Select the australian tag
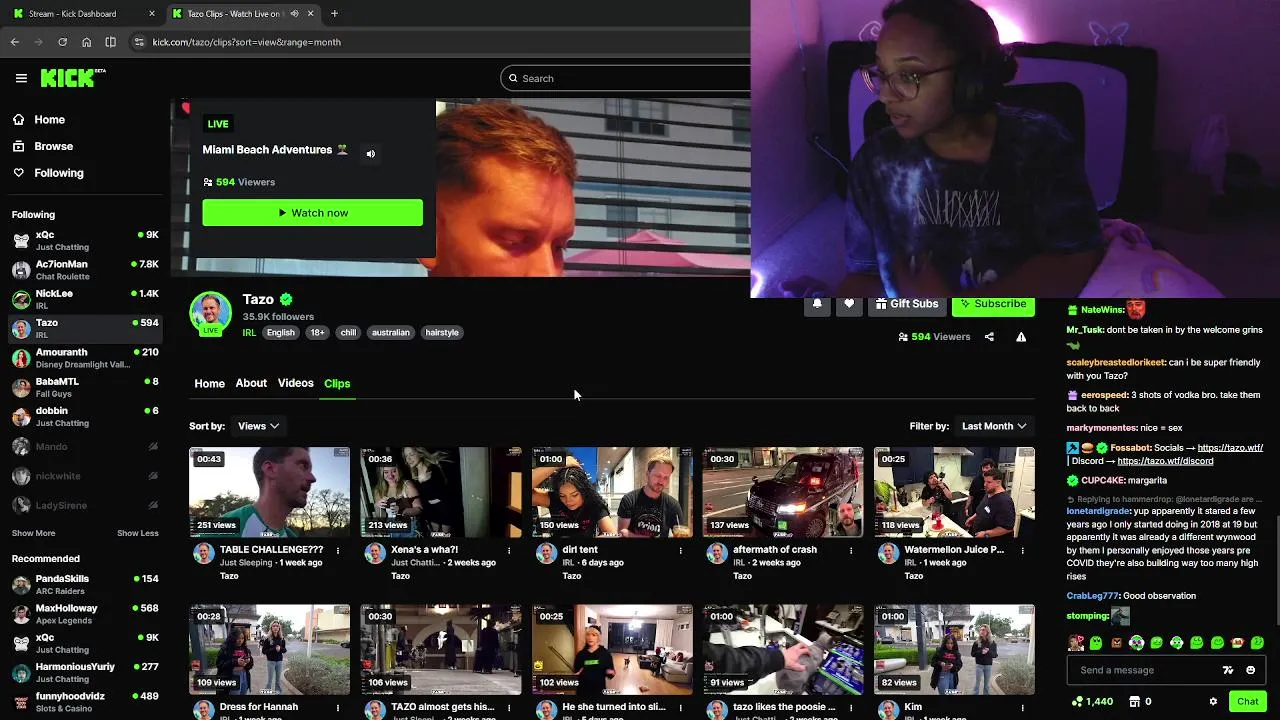Image resolution: width=1280 pixels, height=720 pixels. [x=391, y=333]
